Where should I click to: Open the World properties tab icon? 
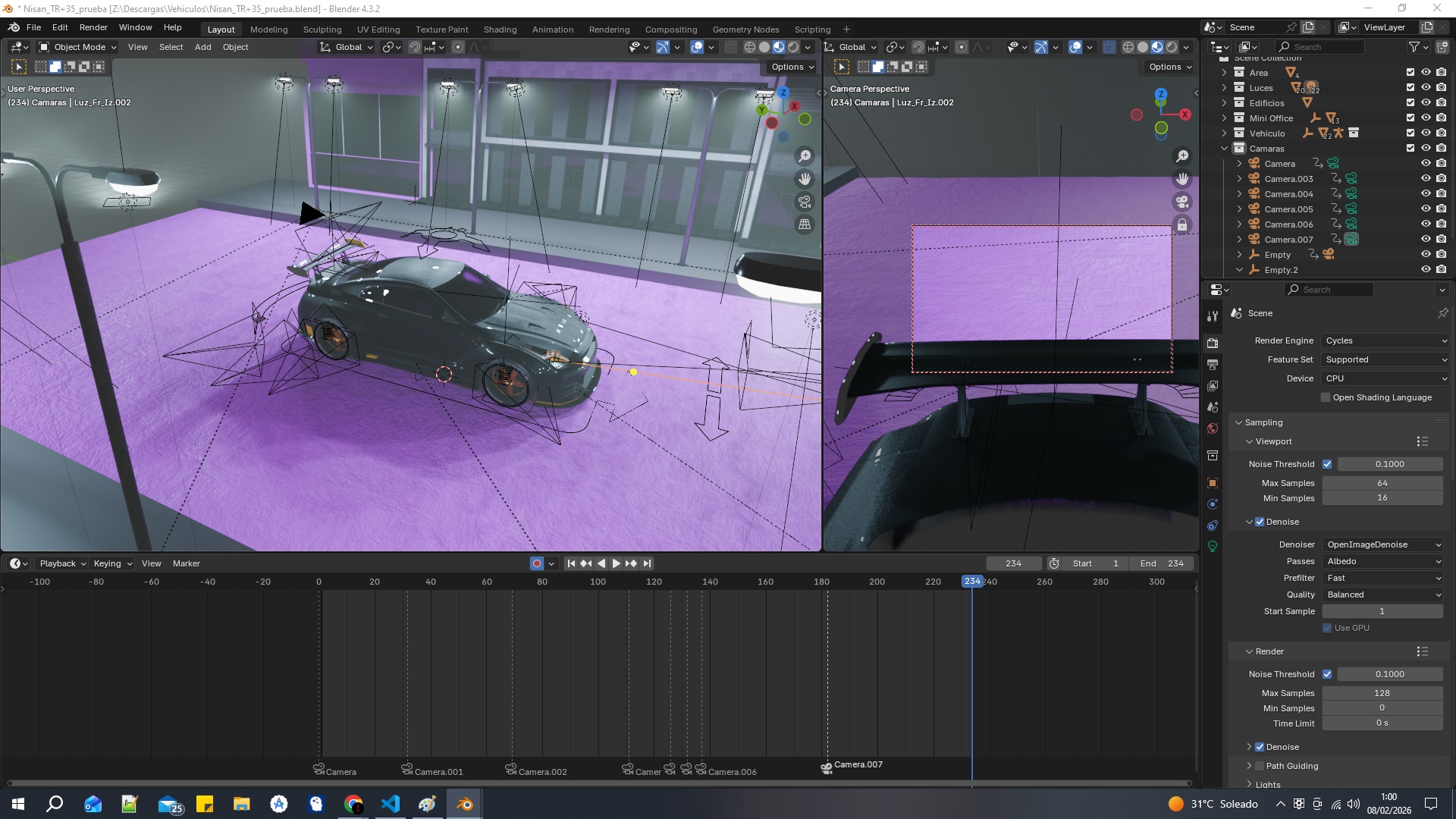(1213, 428)
